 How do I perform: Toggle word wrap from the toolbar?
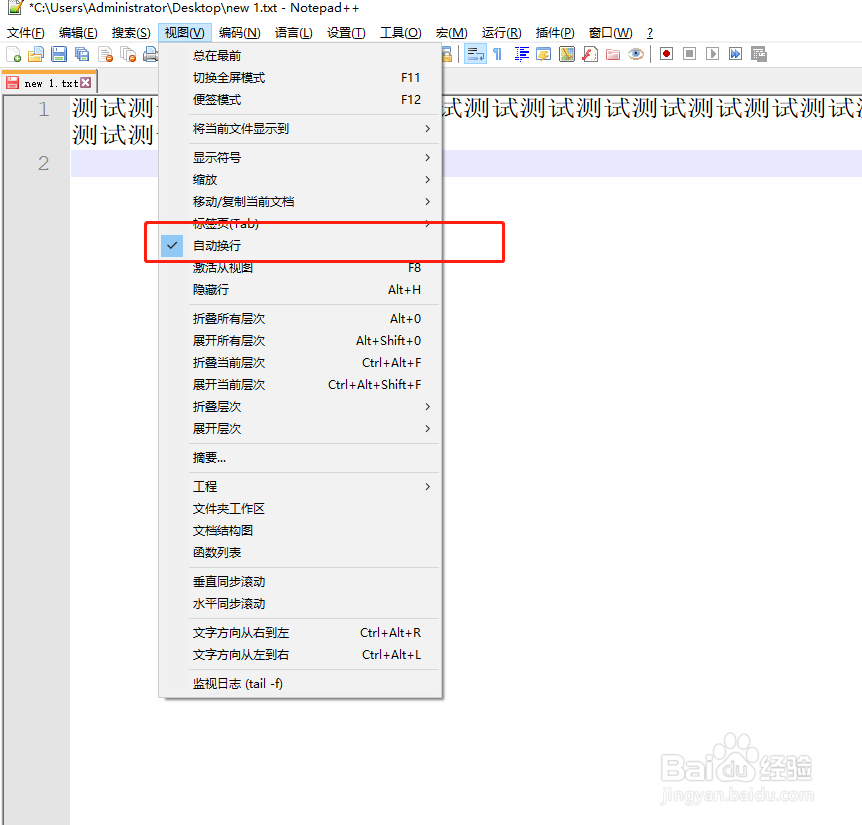pos(475,53)
